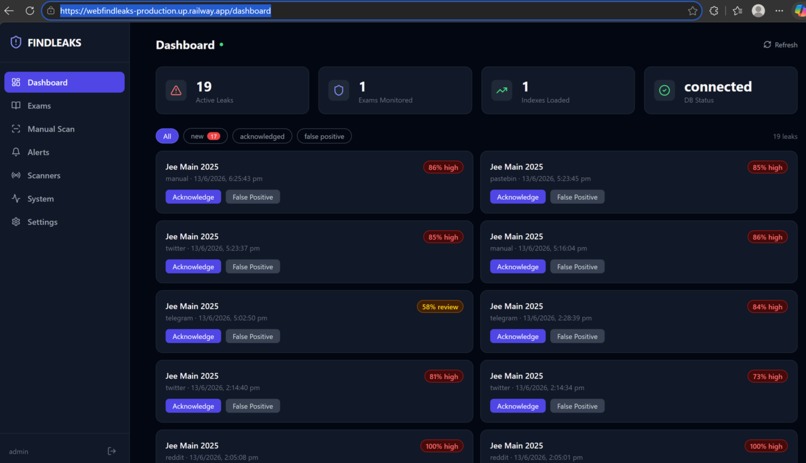Viewport: 806px width, 463px height.
Task: Acknowledge the manual 5:16:04 pm leak
Action: tap(518, 267)
